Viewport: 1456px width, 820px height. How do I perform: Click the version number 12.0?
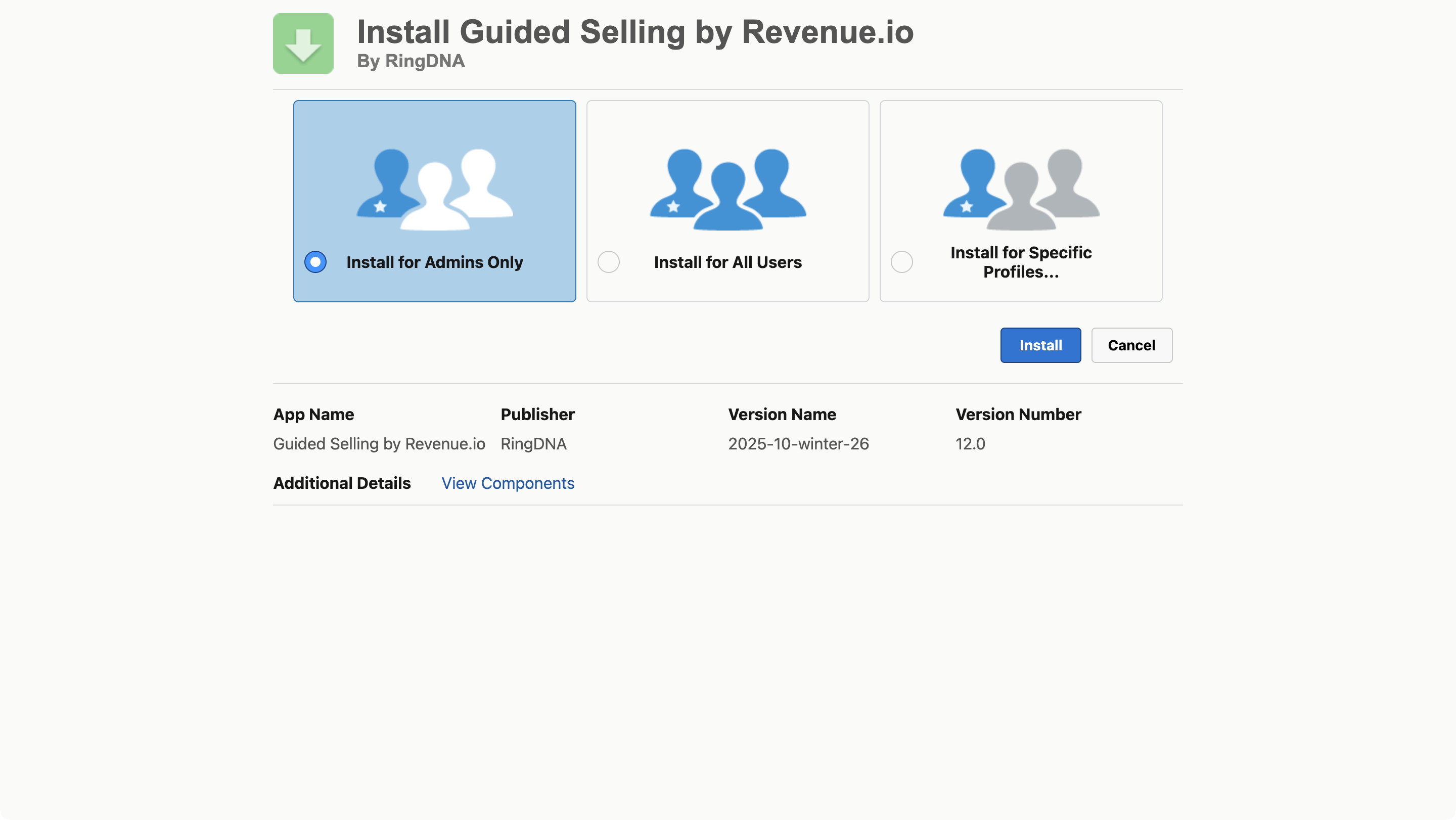click(x=970, y=444)
